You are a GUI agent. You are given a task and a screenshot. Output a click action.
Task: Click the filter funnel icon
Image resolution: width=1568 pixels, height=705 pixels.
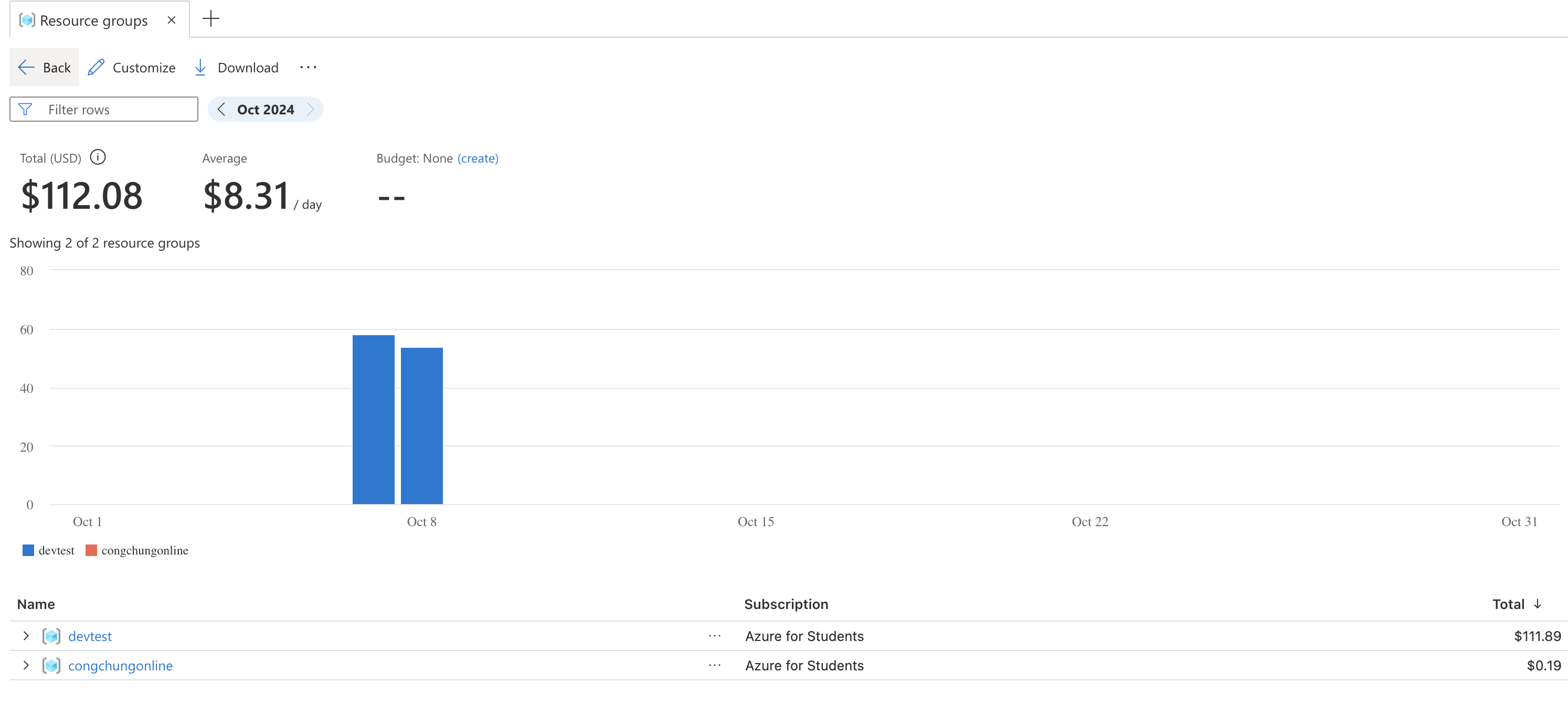pyautogui.click(x=25, y=110)
